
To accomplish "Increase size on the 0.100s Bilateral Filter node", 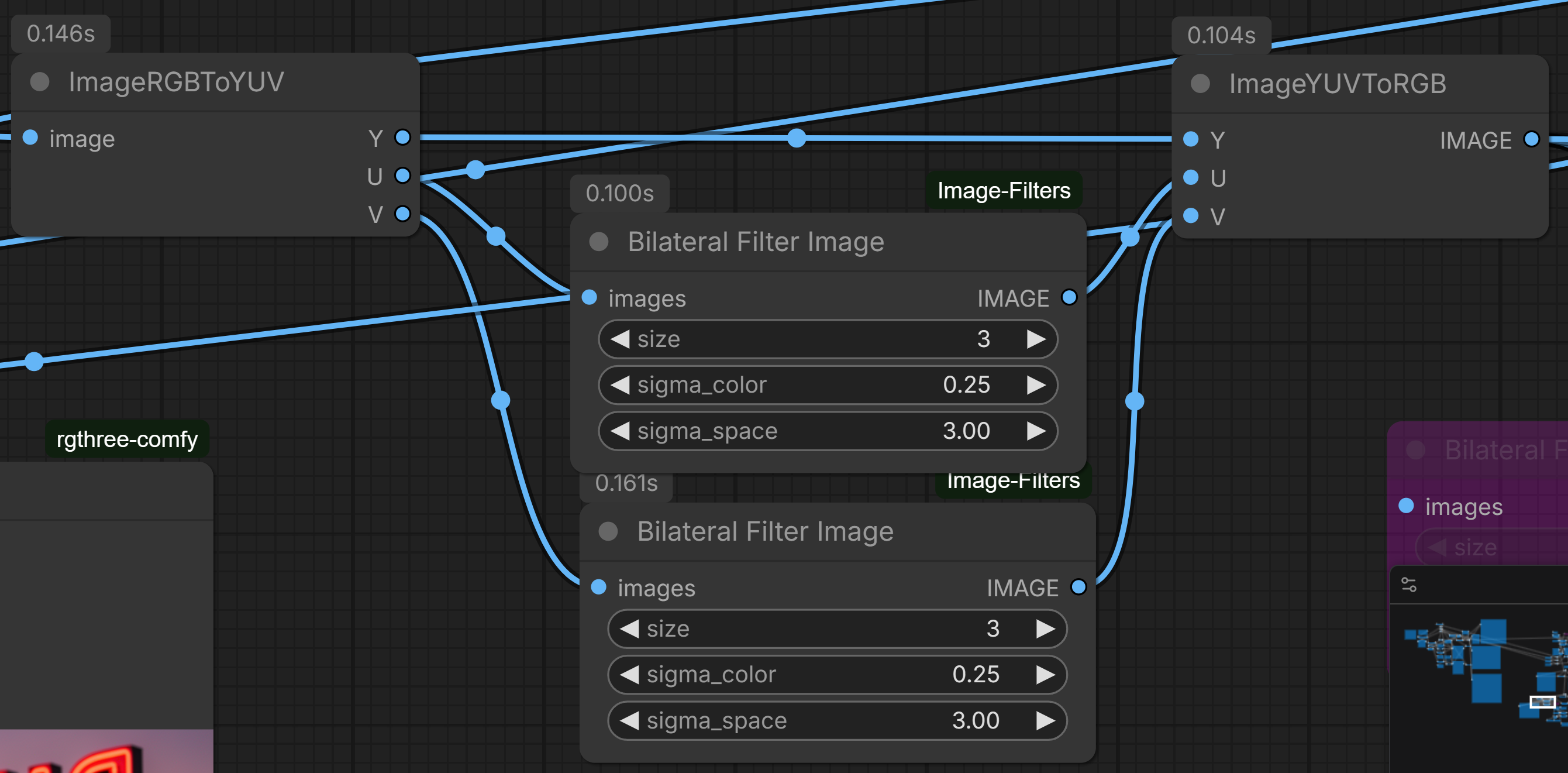I will (1036, 339).
